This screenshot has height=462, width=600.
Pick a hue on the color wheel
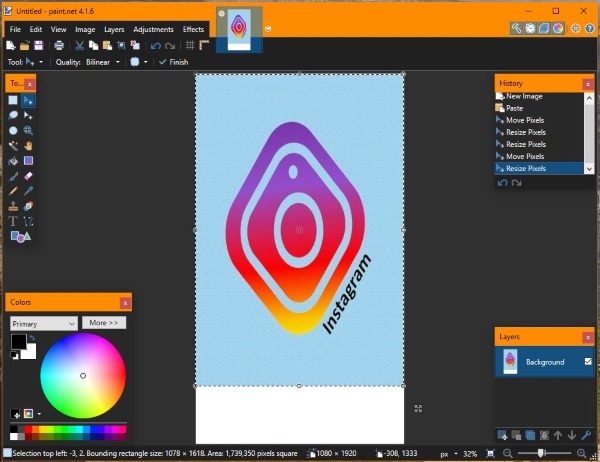(x=83, y=375)
